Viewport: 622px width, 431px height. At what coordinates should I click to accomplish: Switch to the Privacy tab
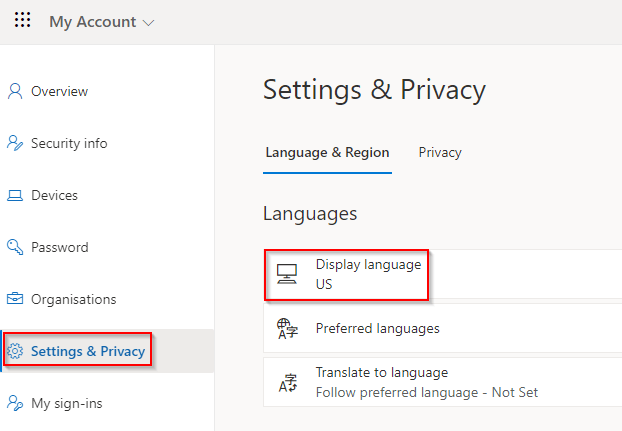click(440, 153)
